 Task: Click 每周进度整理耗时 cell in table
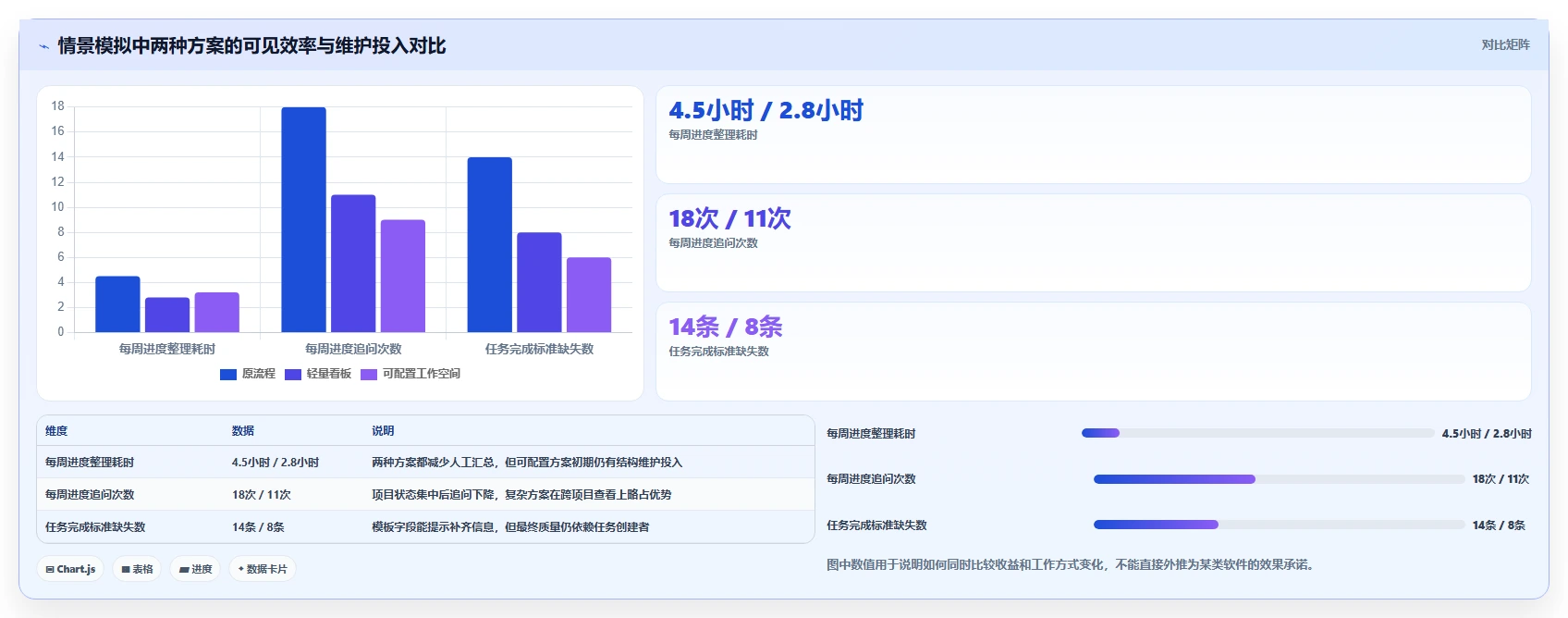(90, 463)
